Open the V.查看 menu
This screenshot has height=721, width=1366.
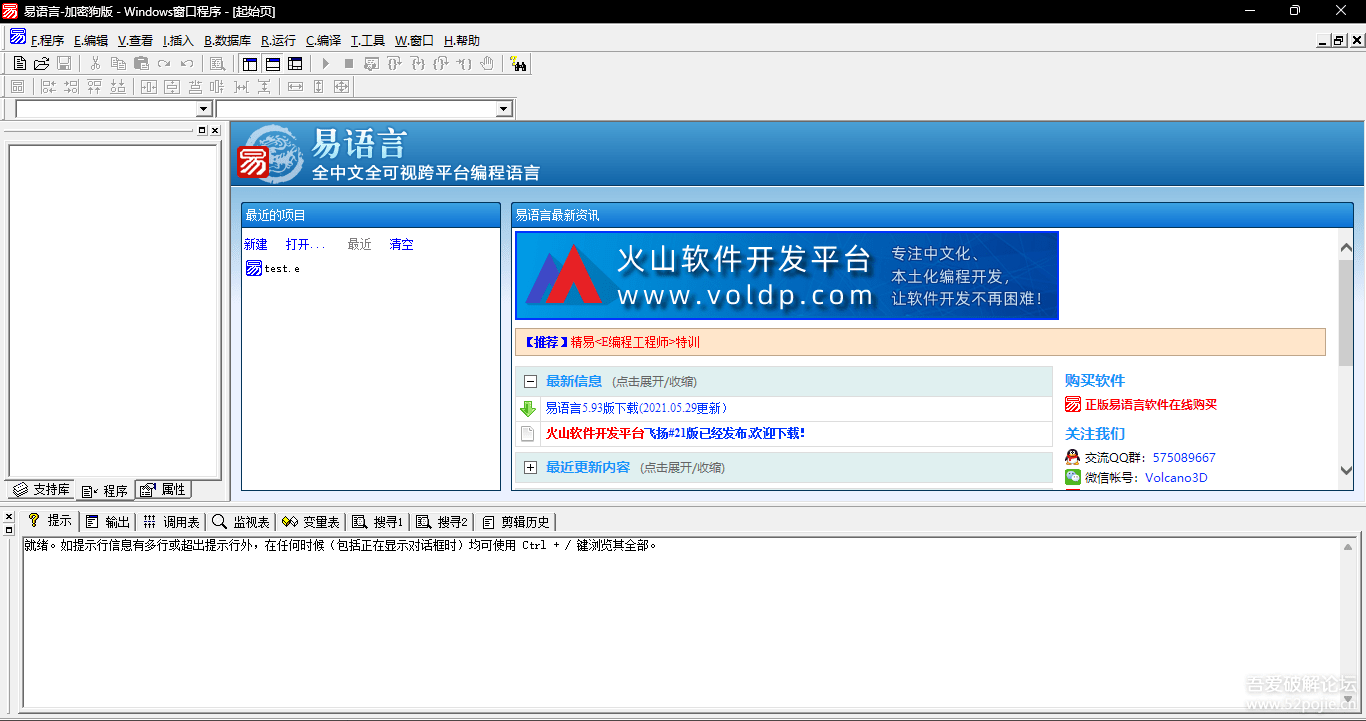point(135,40)
